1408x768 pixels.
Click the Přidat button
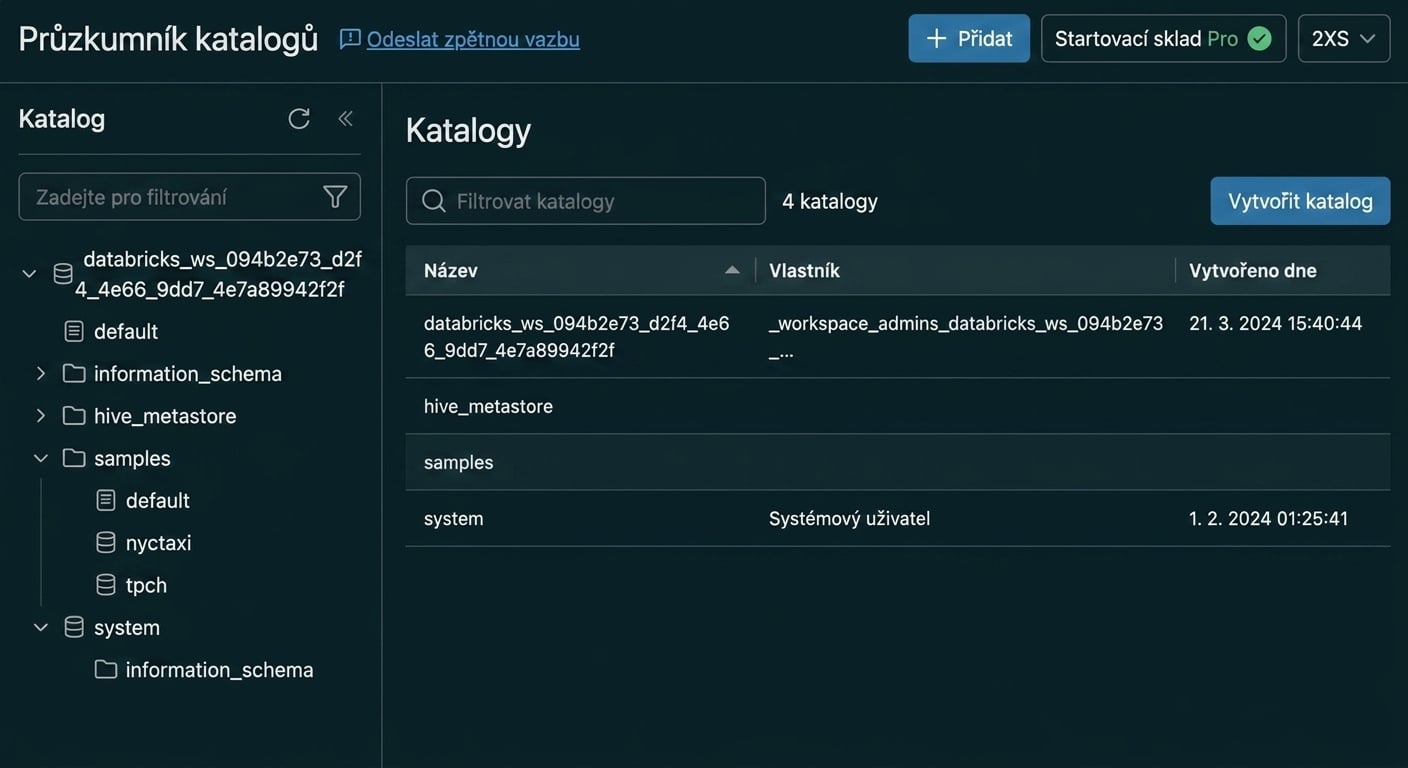969,39
